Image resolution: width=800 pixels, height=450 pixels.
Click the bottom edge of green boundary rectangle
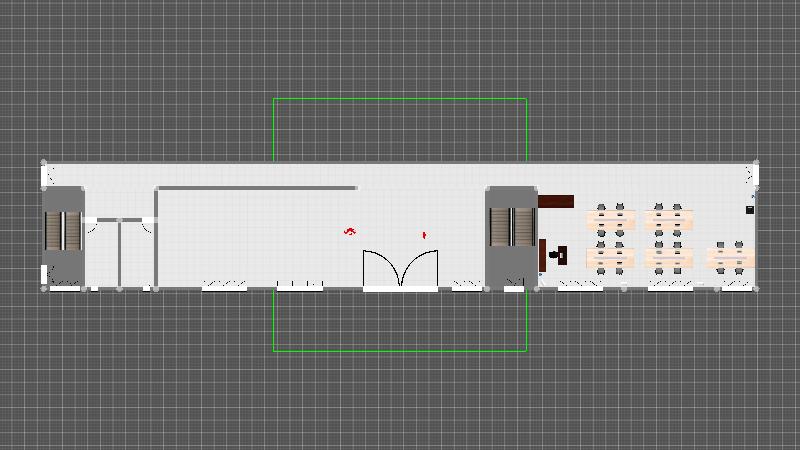coord(400,351)
